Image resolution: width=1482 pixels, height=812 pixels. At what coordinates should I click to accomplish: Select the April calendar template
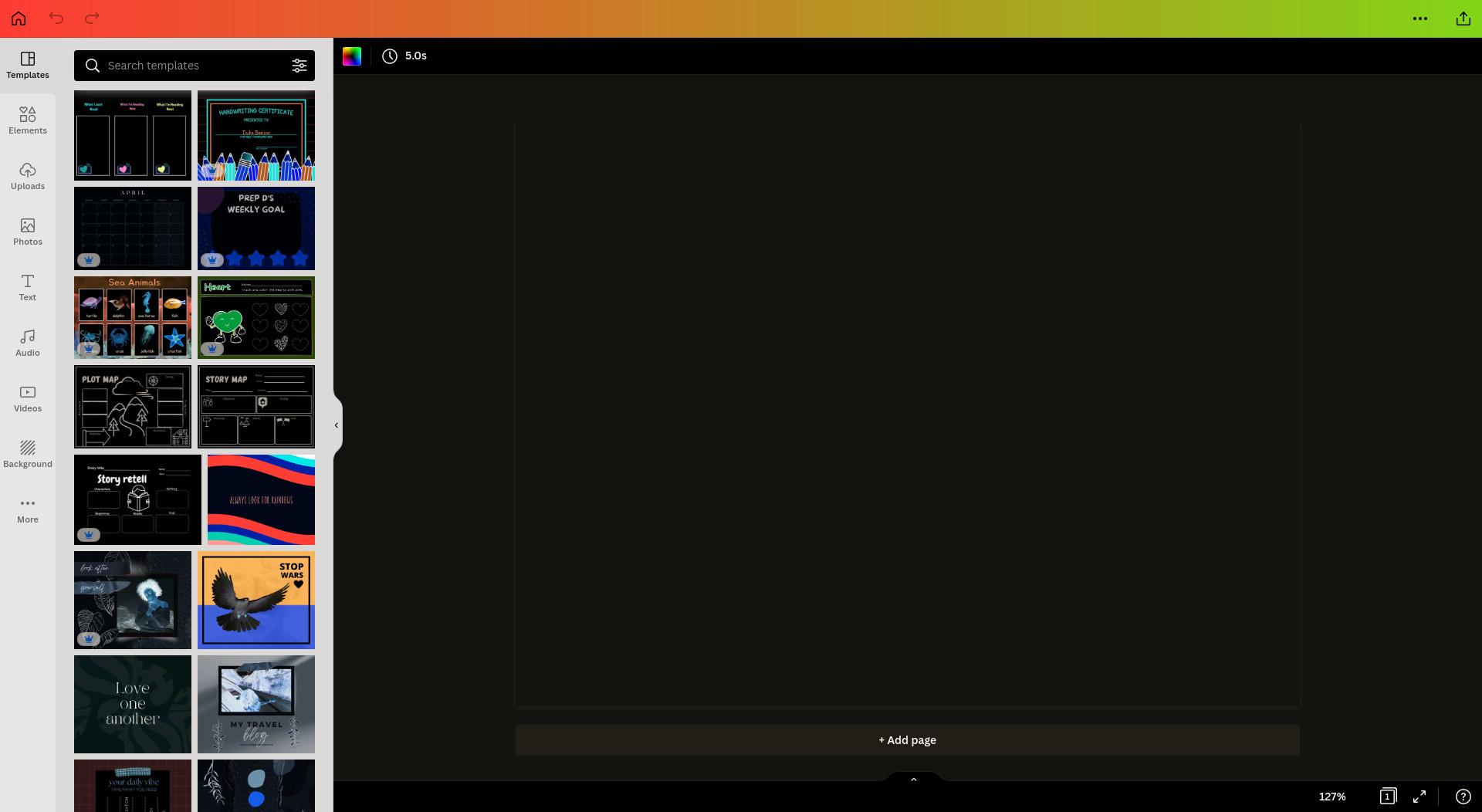(x=133, y=228)
